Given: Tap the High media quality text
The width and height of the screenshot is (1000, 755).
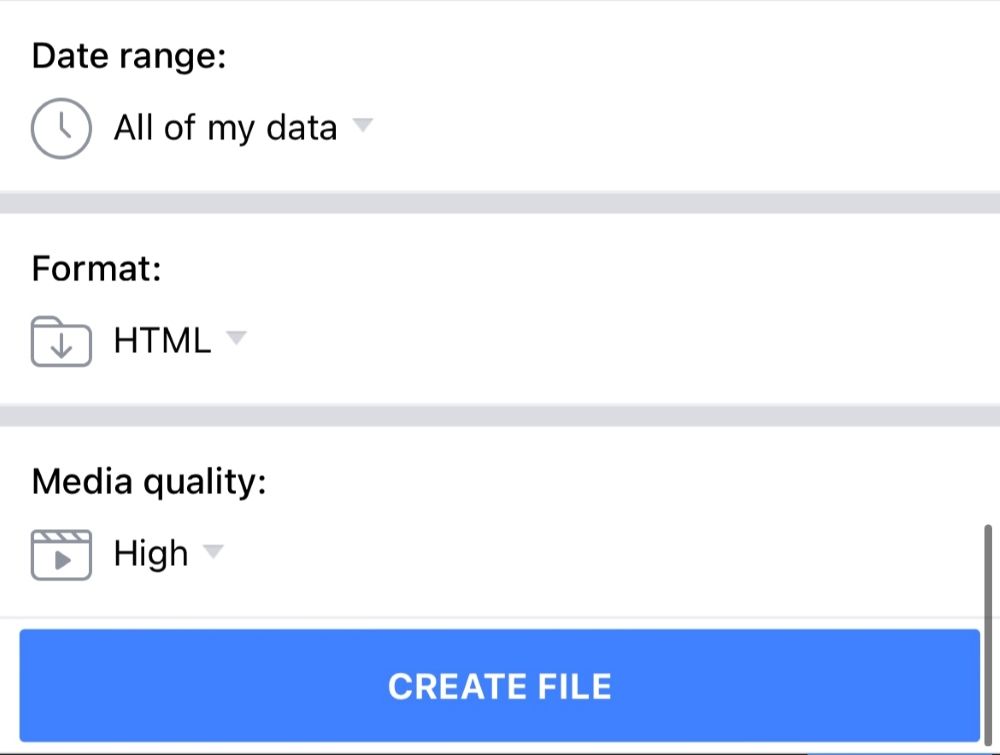Looking at the screenshot, I should pyautogui.click(x=151, y=553).
